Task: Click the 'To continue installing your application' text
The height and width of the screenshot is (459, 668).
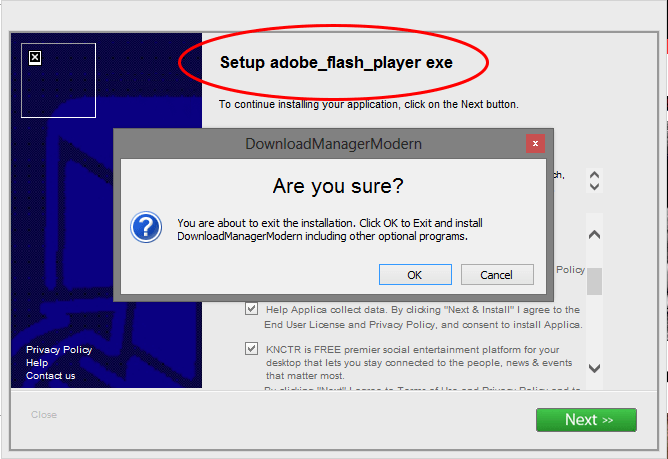Action: click(x=369, y=104)
